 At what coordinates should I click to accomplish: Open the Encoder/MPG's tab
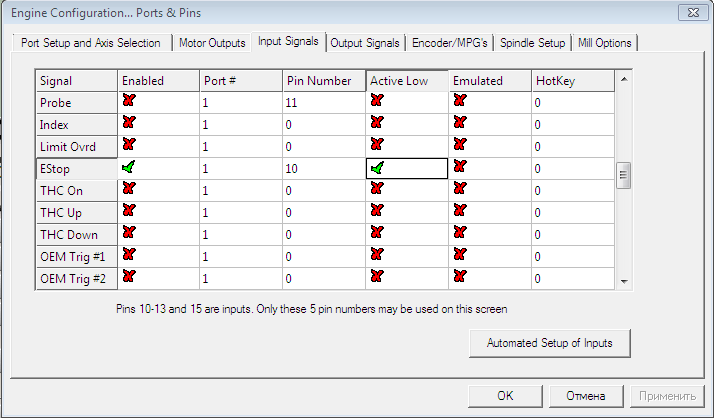450,43
